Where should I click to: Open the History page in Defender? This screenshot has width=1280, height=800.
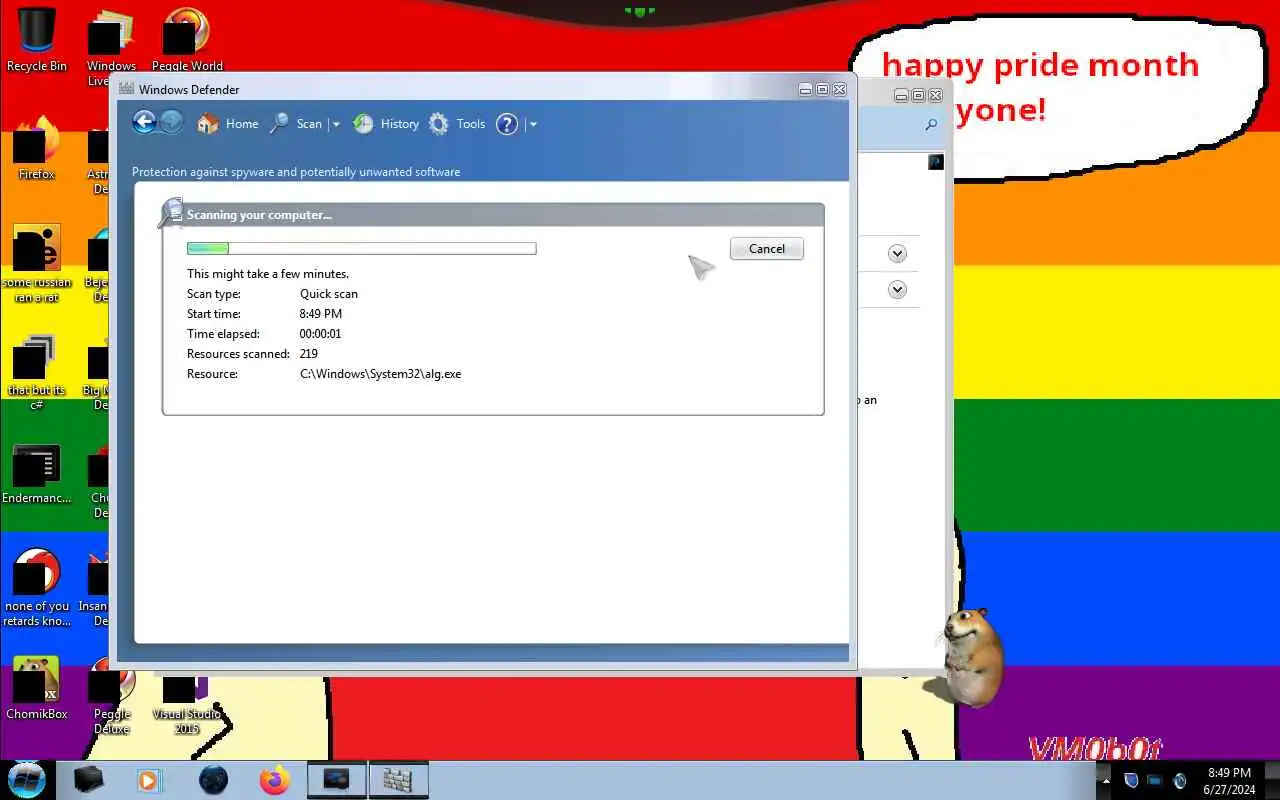coord(386,124)
